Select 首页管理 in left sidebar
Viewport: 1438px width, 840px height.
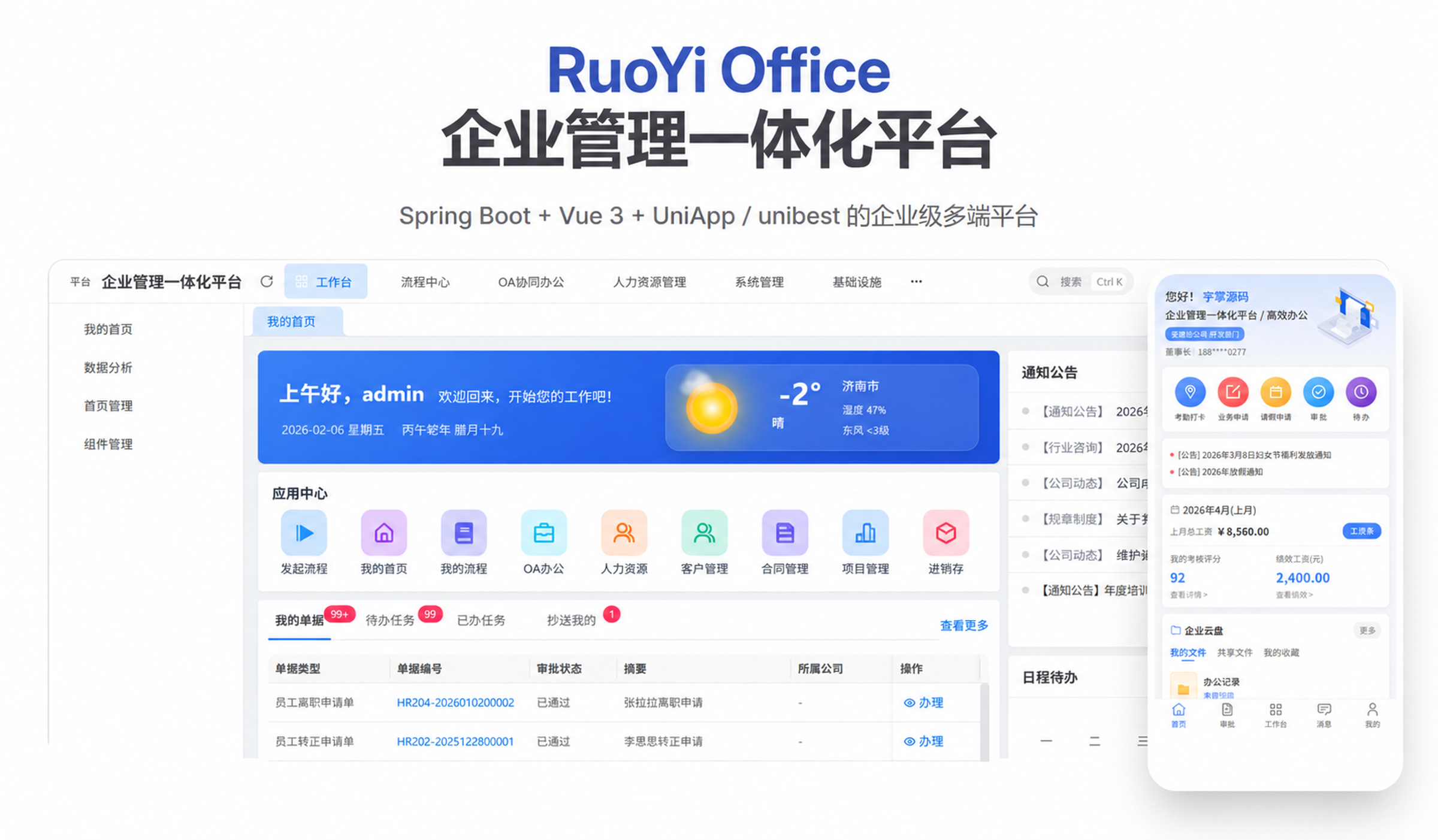tap(108, 406)
